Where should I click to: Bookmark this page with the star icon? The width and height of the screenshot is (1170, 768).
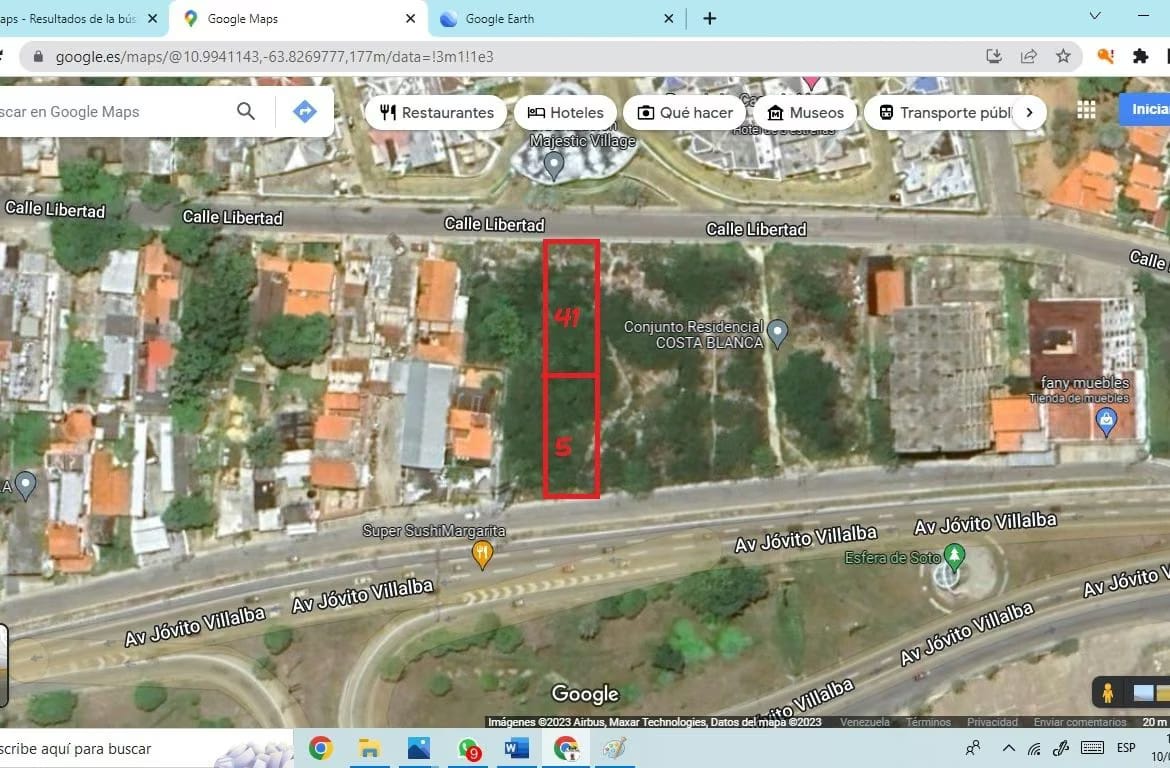click(x=1063, y=56)
